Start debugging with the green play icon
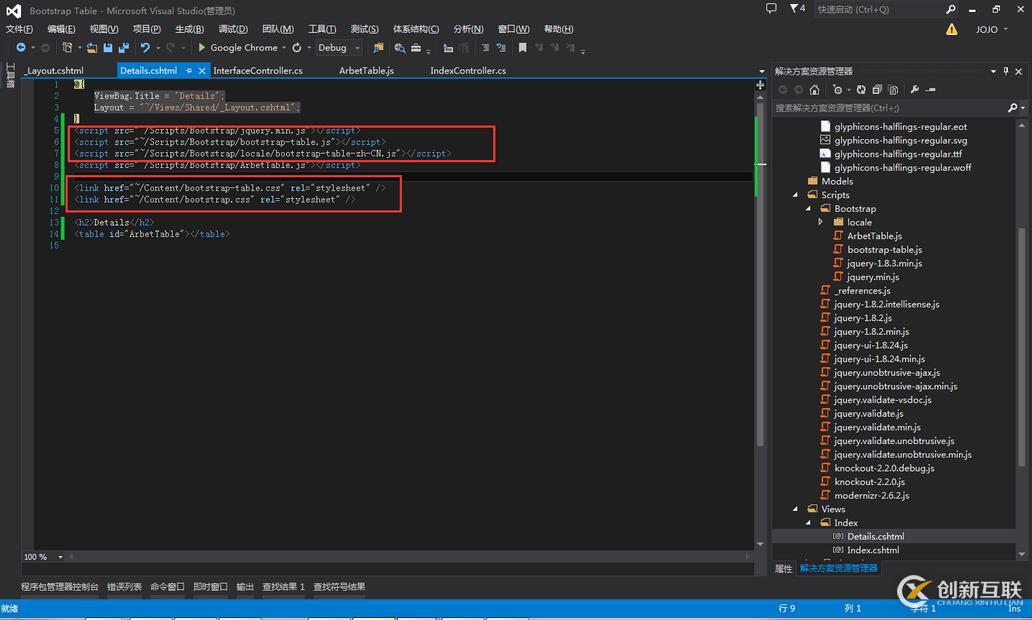The height and width of the screenshot is (620, 1032). click(x=201, y=48)
